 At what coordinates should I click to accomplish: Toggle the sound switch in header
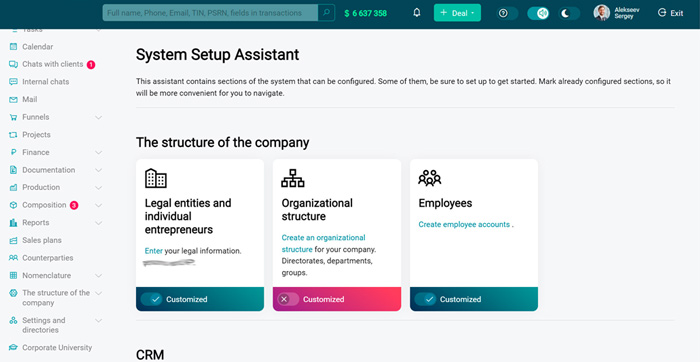[538, 13]
